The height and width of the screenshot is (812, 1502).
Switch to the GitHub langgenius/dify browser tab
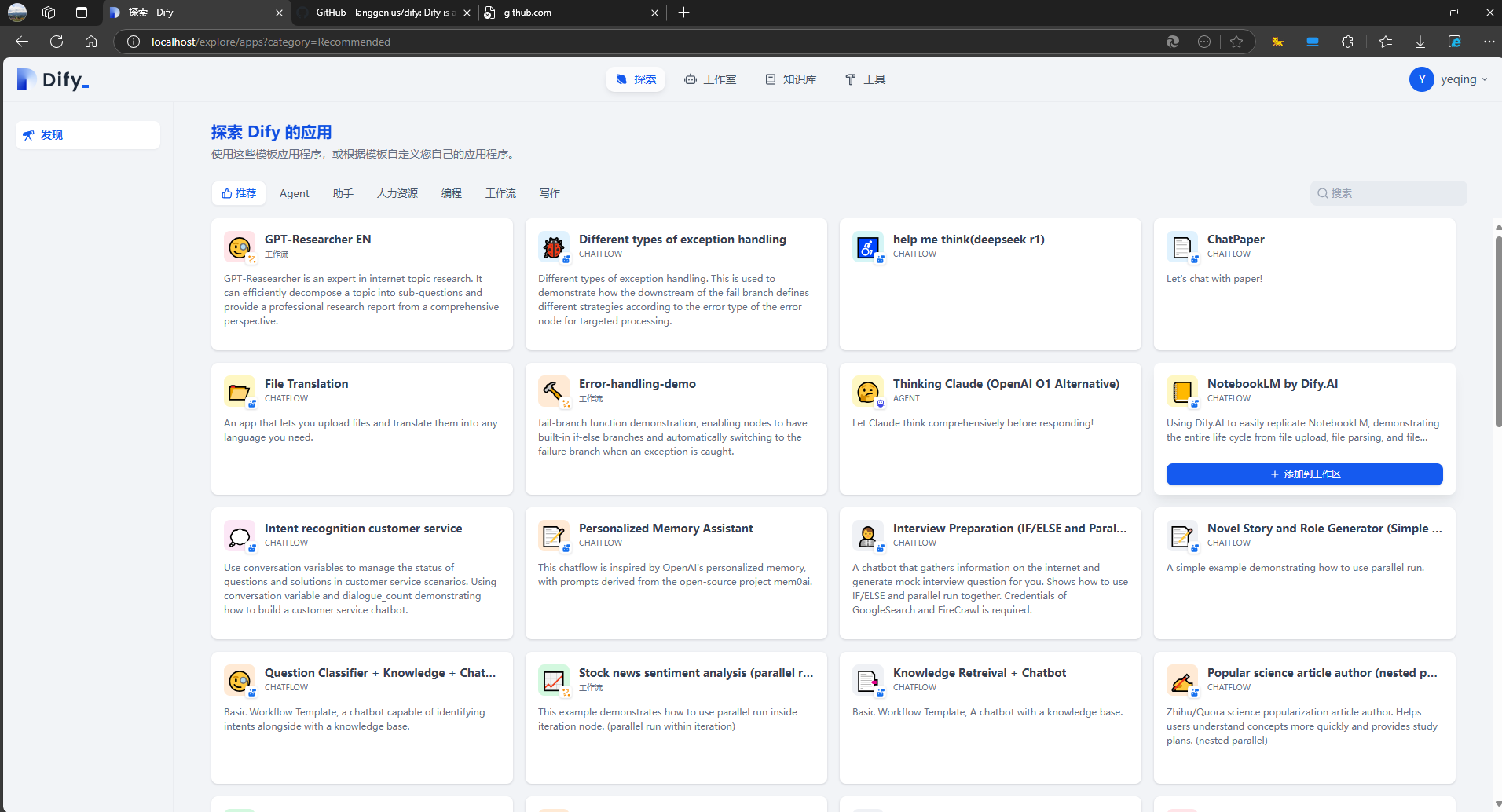pyautogui.click(x=385, y=13)
